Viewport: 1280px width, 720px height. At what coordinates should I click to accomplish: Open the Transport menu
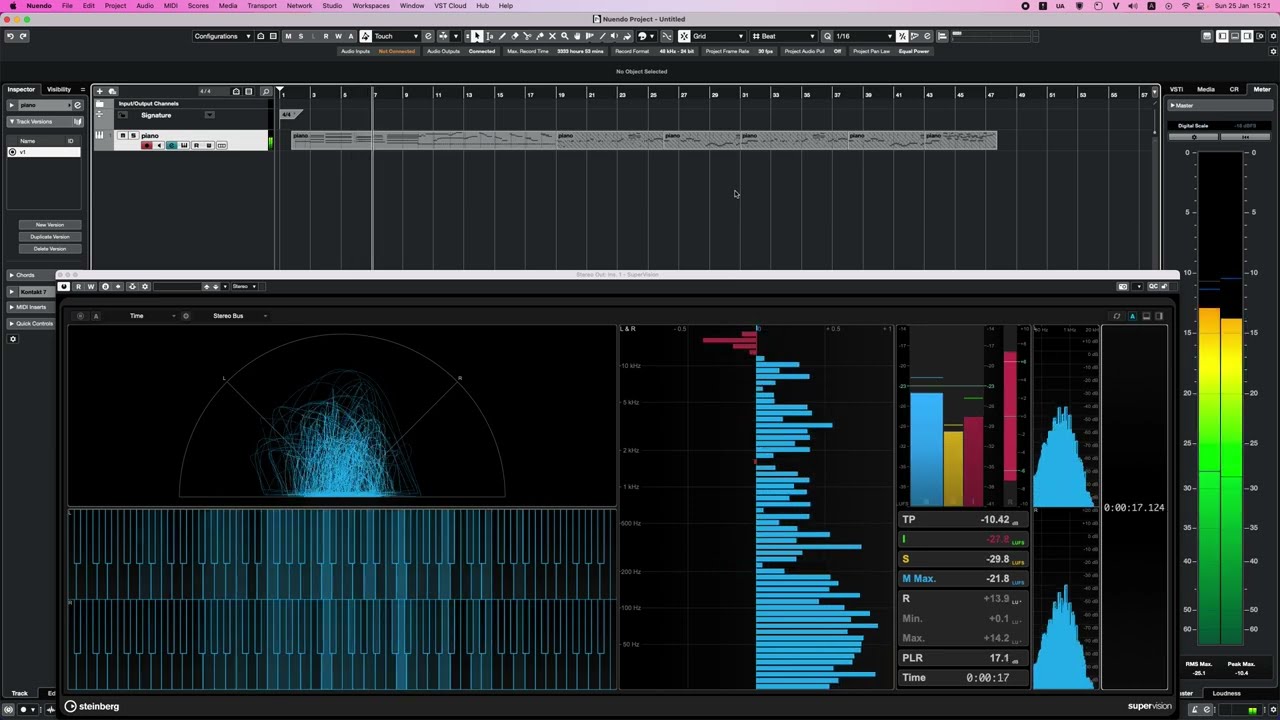262,6
